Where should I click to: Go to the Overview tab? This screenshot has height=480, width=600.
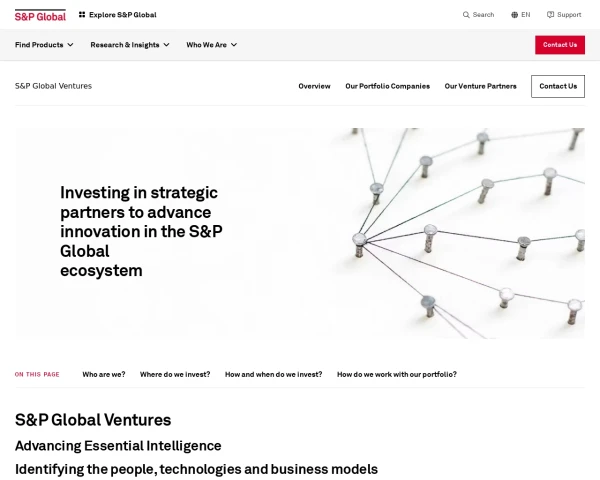[x=314, y=86]
